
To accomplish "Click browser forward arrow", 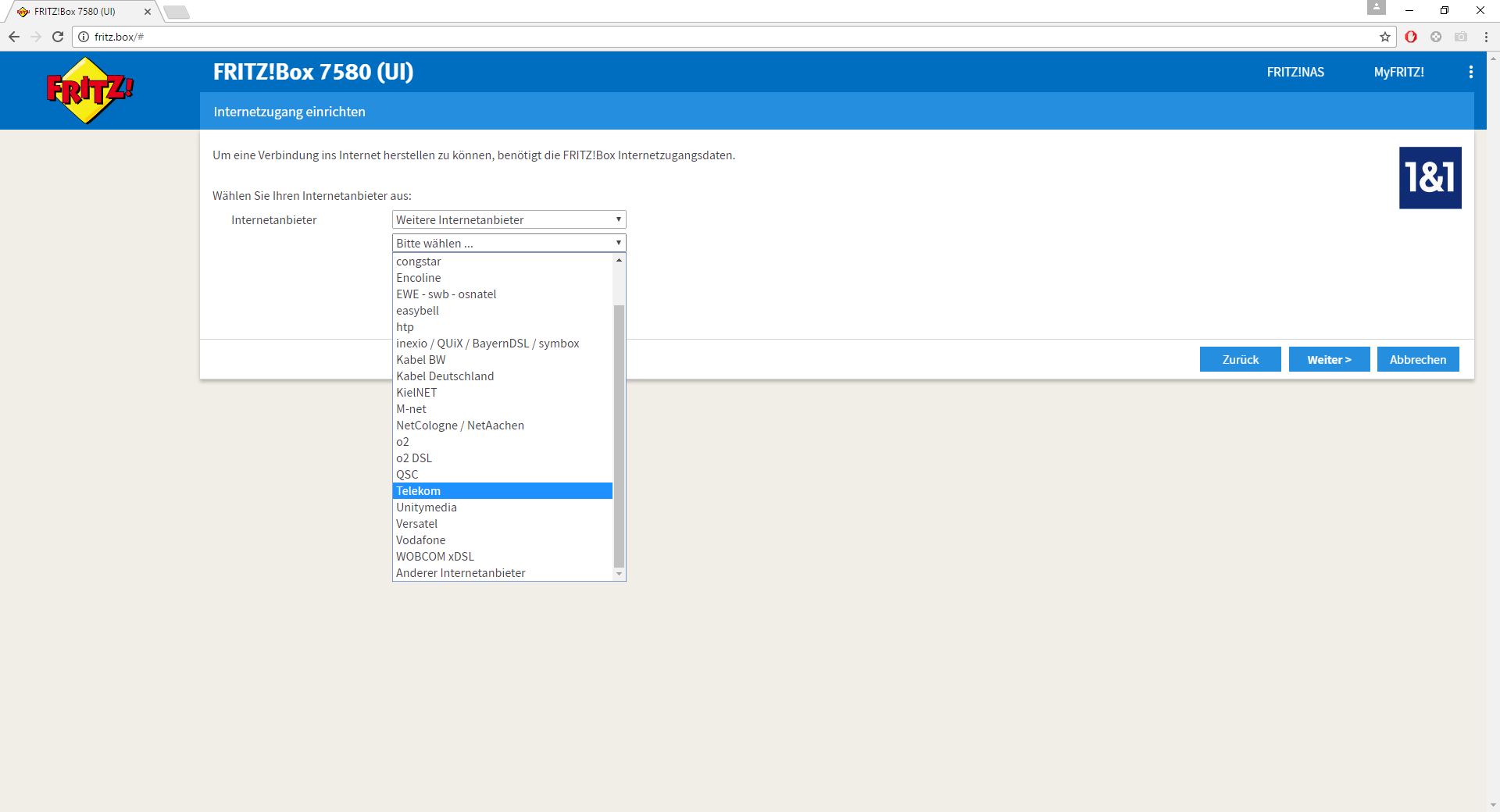I will tap(36, 37).
